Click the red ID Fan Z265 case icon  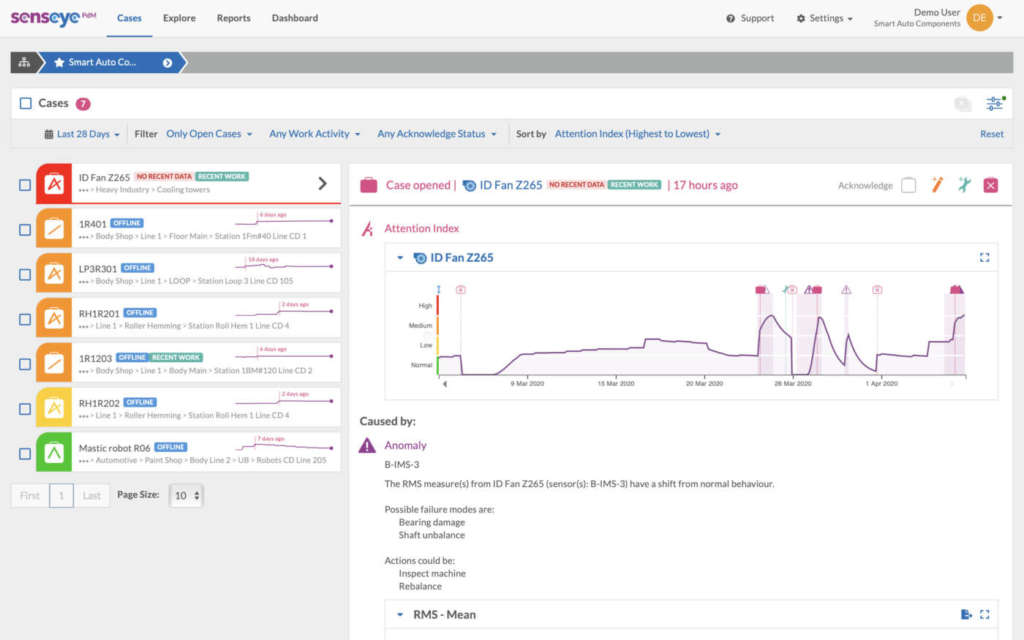[x=54, y=184]
